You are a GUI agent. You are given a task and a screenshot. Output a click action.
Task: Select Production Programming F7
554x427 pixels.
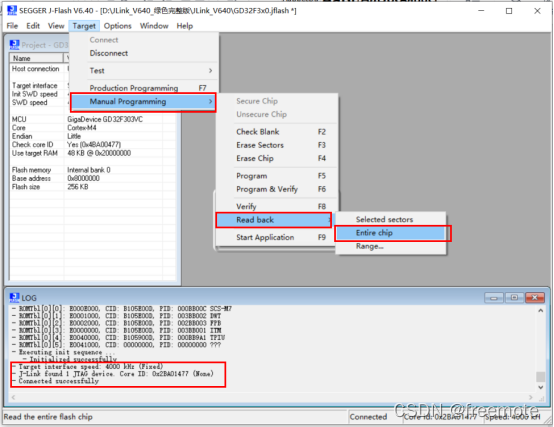(144, 88)
